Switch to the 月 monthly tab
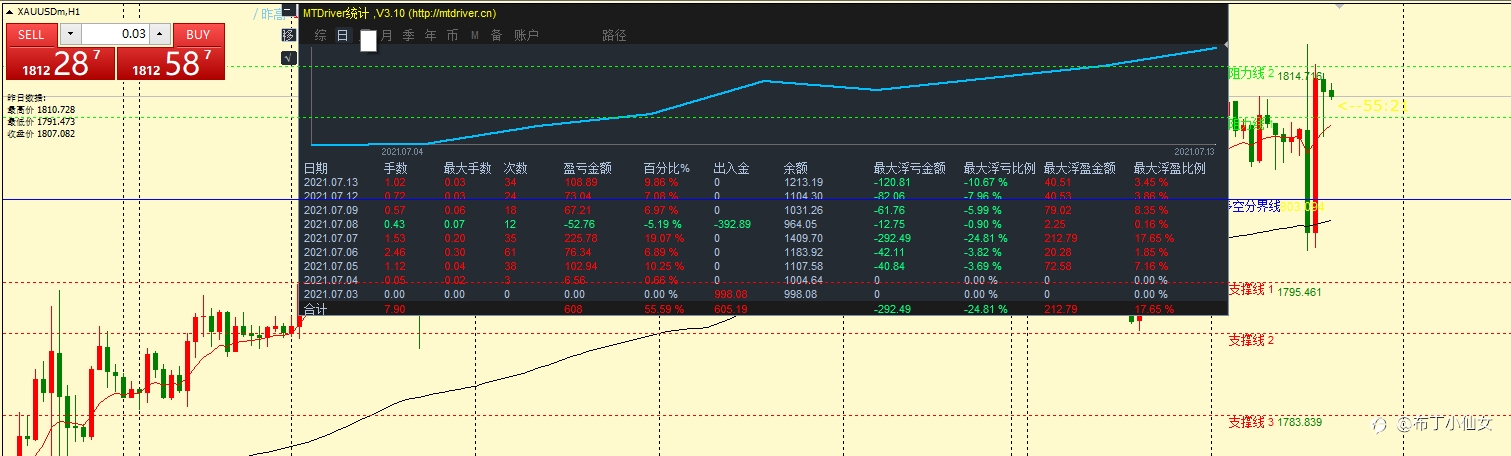Image resolution: width=1511 pixels, height=456 pixels. (386, 35)
